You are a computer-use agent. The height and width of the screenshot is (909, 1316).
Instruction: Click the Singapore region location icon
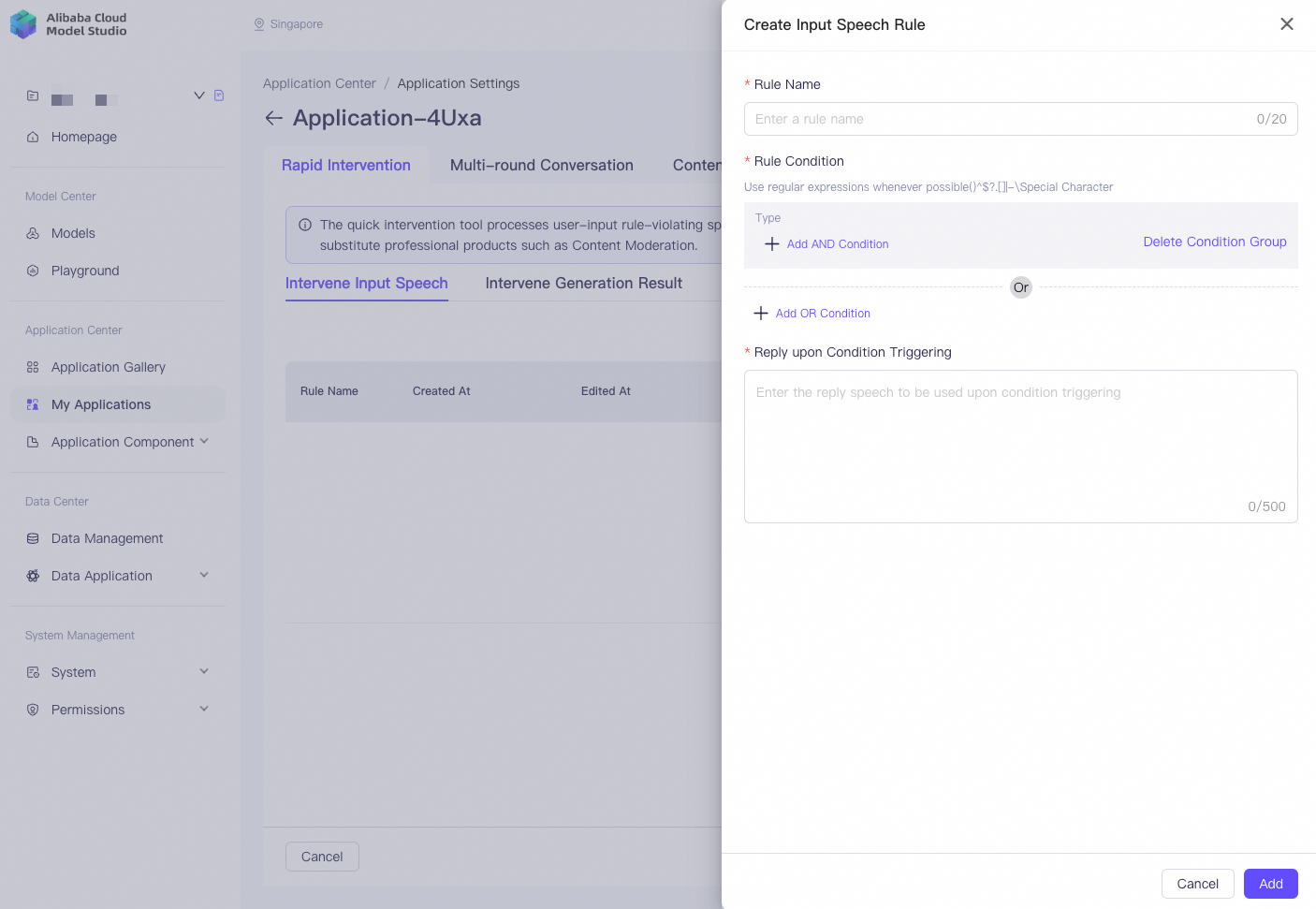[259, 24]
